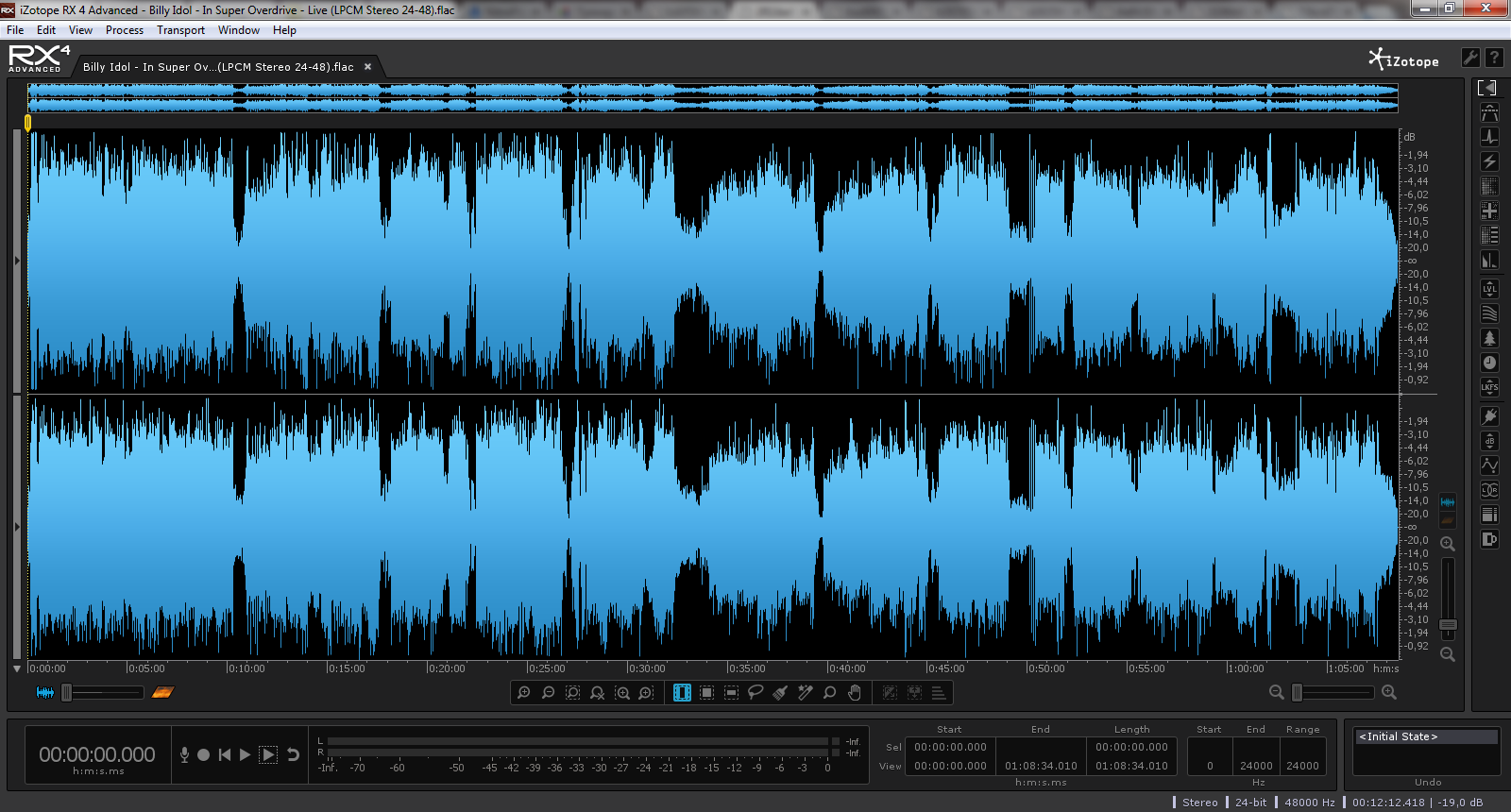Expand the bottom channel arrow
Image resolution: width=1511 pixels, height=812 pixels.
[x=17, y=527]
